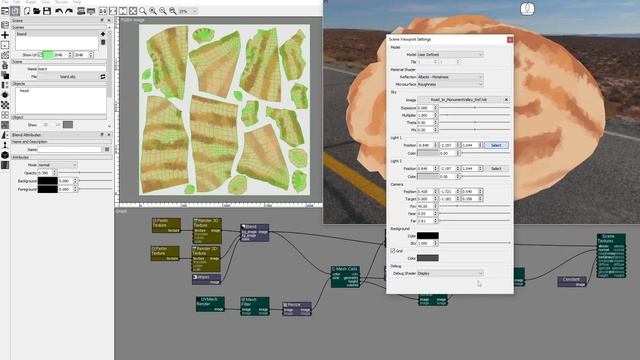This screenshot has height=360, width=640.
Task: Open the Debug Shader dropdown
Action: [450, 273]
